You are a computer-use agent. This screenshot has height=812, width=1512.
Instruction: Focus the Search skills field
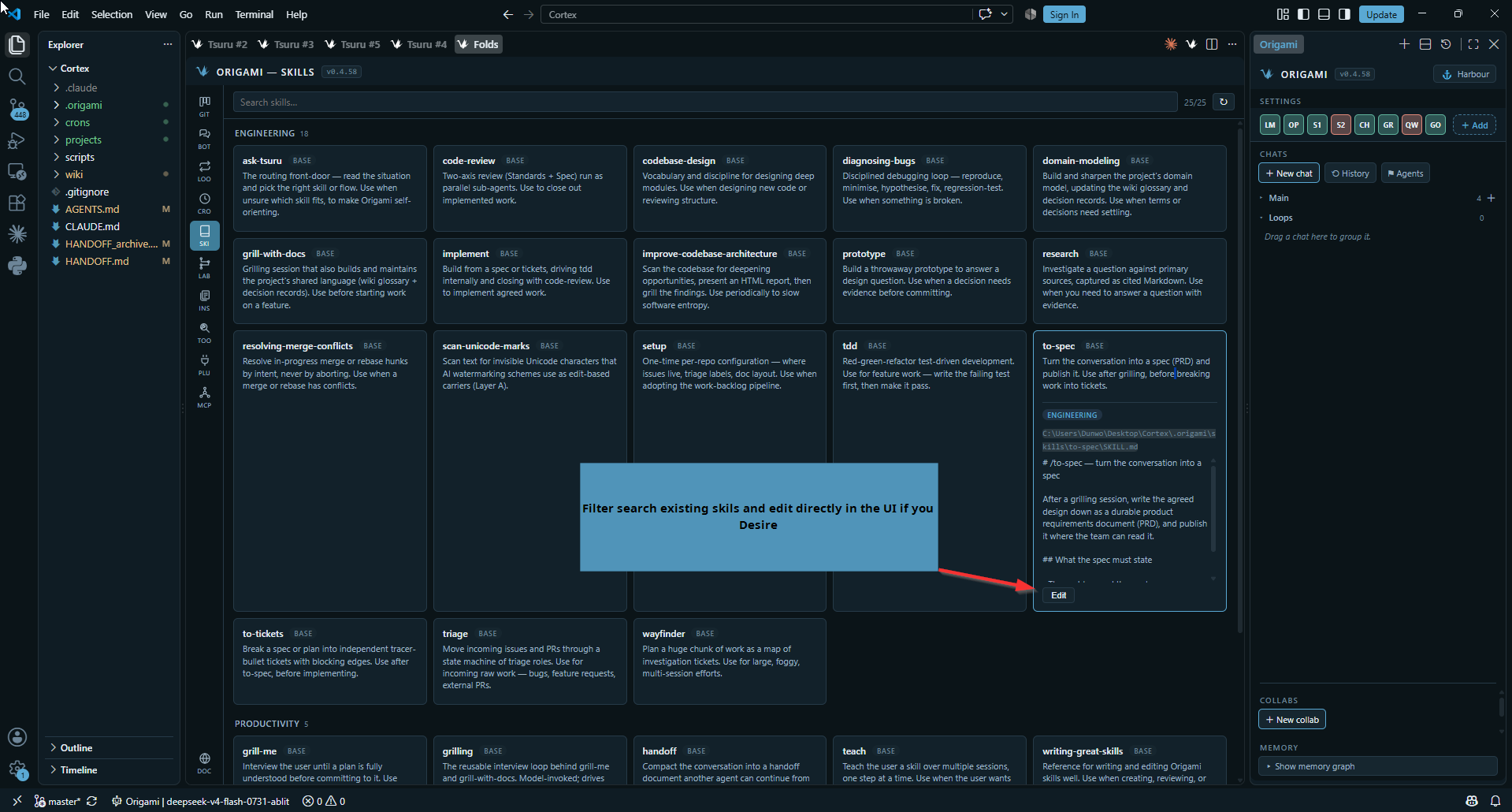[x=704, y=102]
